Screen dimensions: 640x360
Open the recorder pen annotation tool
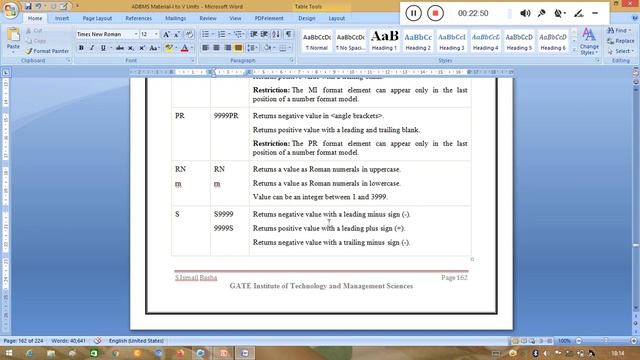578,13
